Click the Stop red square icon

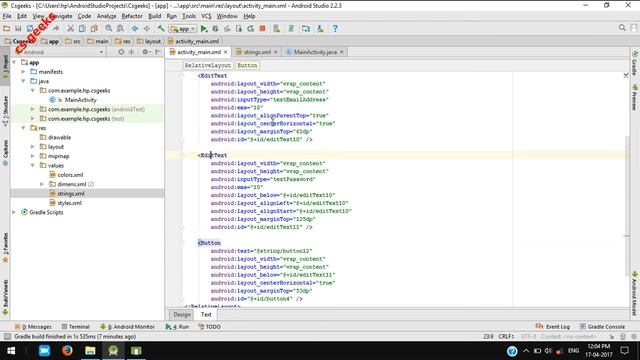point(262,29)
